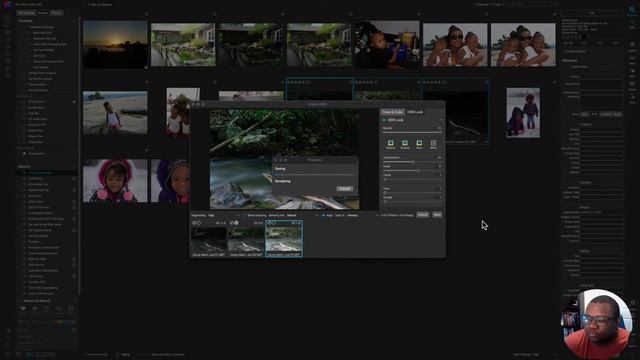Adjust the thumbnail size slider in bottom bar
This screenshot has width=640, height=360.
97,355
